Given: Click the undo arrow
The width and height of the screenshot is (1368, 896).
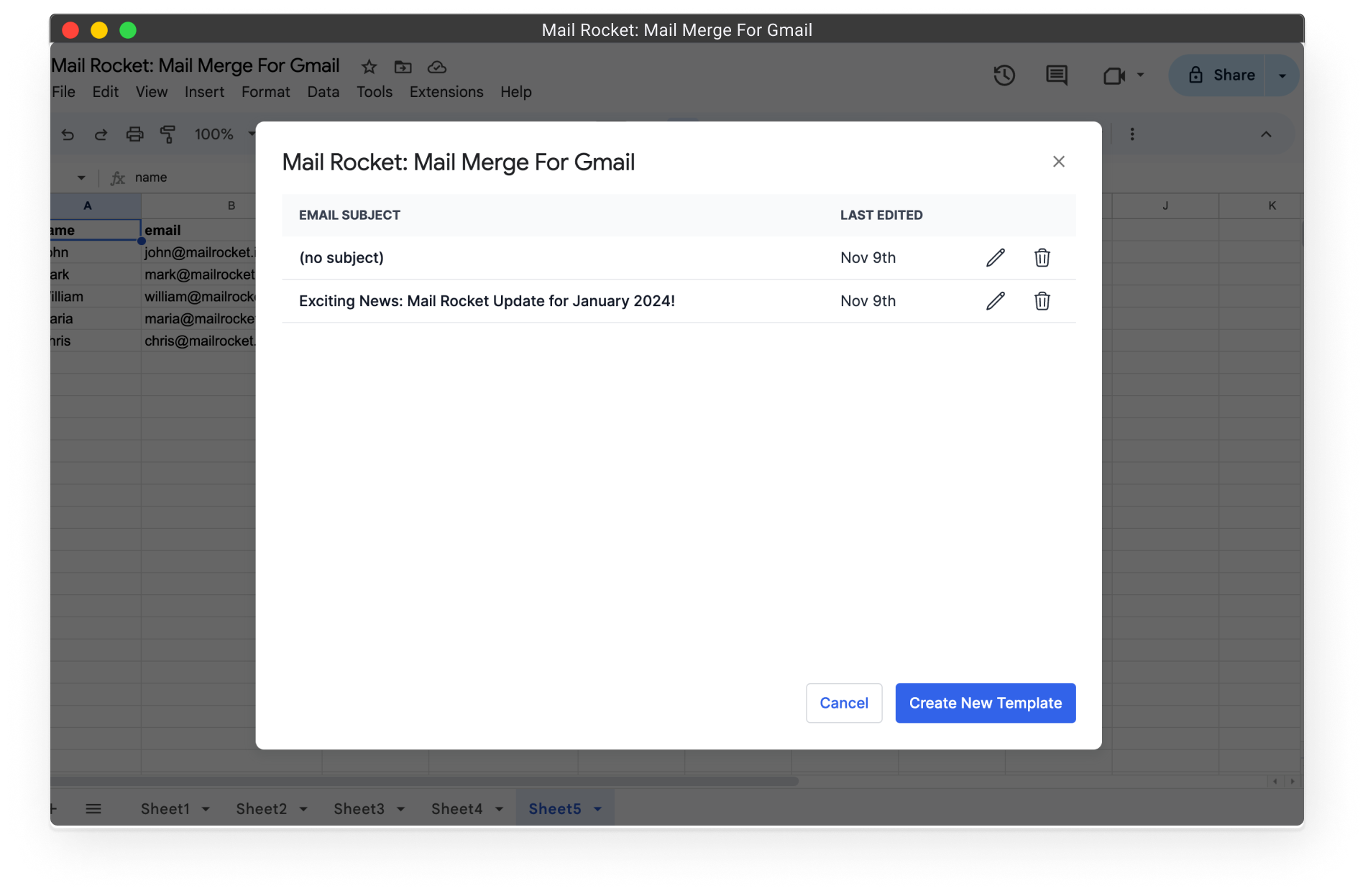Looking at the screenshot, I should coord(68,134).
